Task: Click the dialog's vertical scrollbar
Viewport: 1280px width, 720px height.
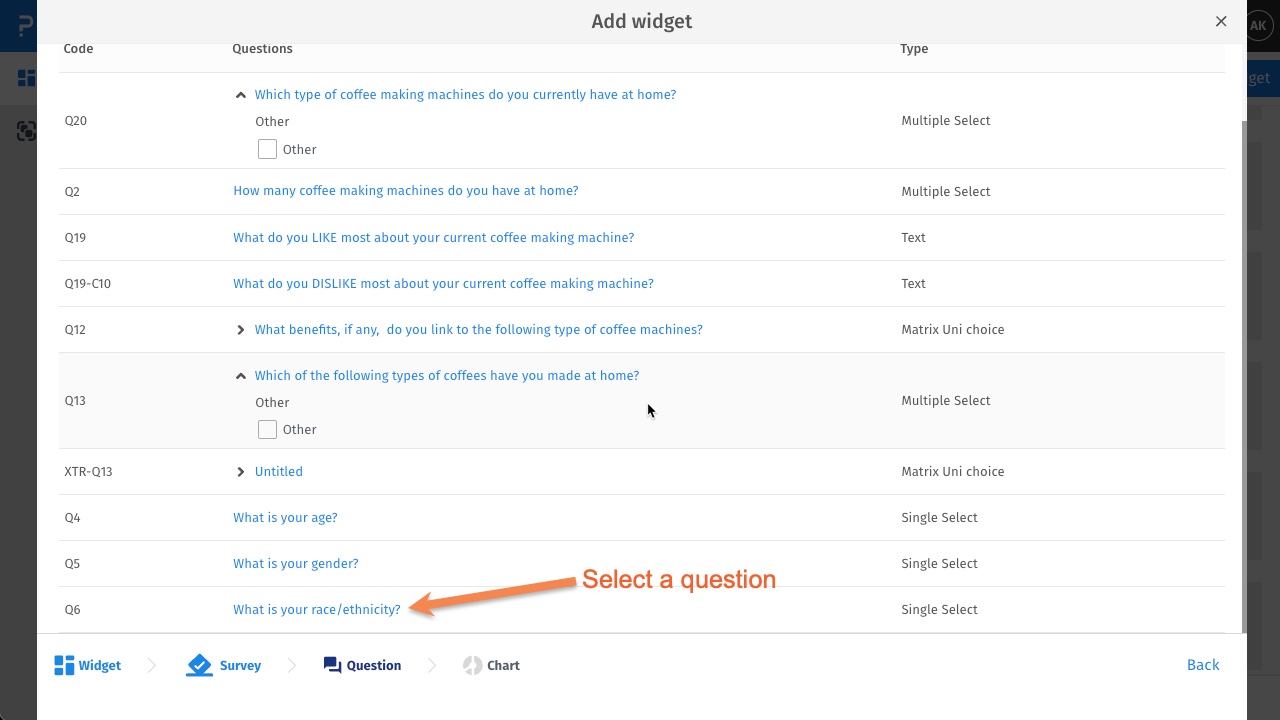Action: click(x=1244, y=370)
